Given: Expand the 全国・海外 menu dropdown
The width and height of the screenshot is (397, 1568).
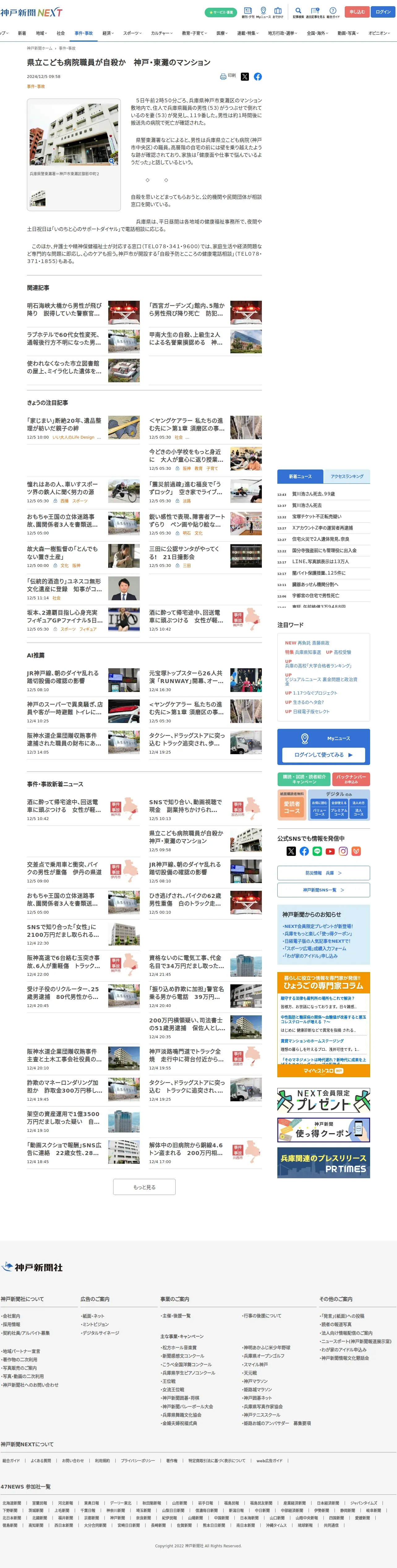Looking at the screenshot, I should pos(317,33).
